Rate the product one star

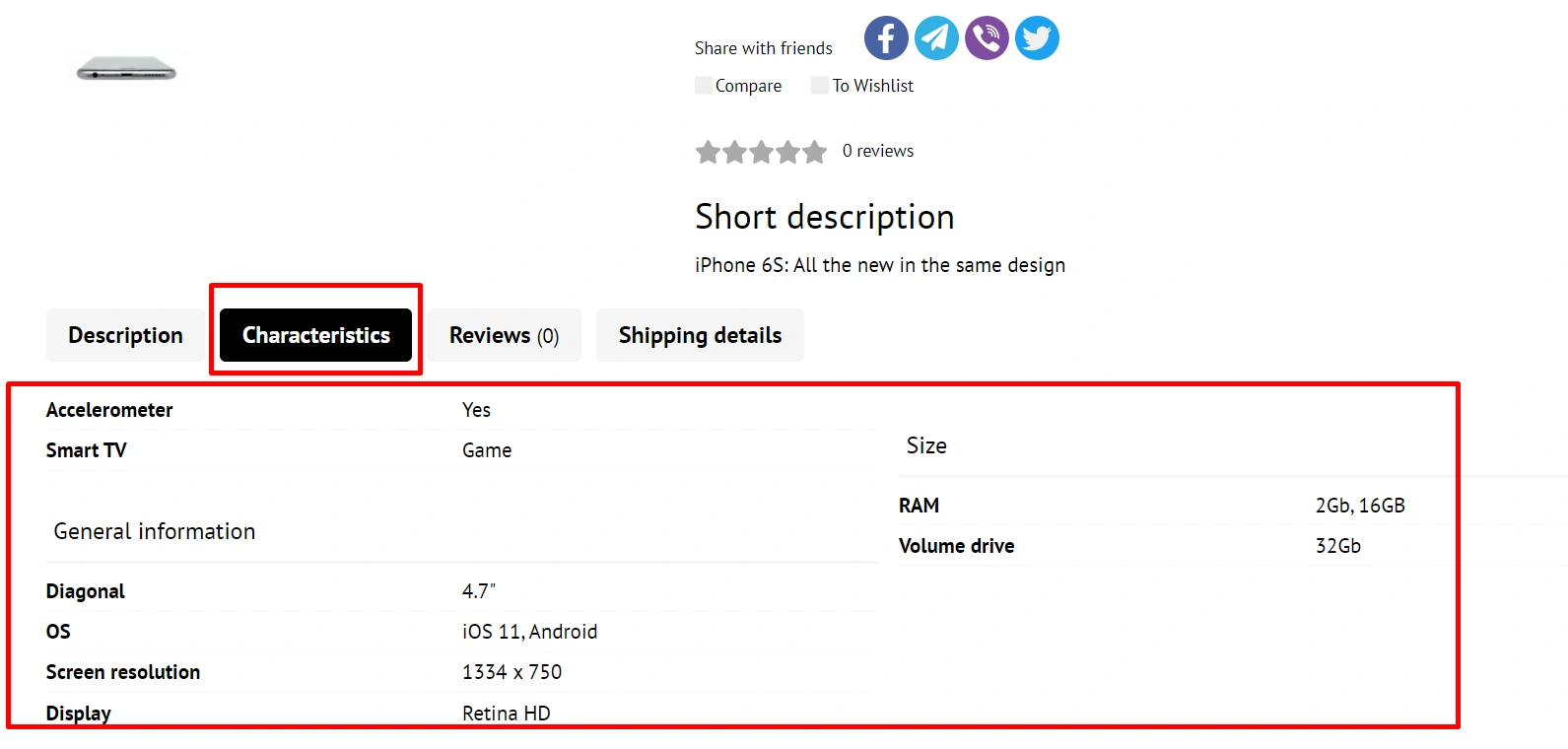[708, 152]
